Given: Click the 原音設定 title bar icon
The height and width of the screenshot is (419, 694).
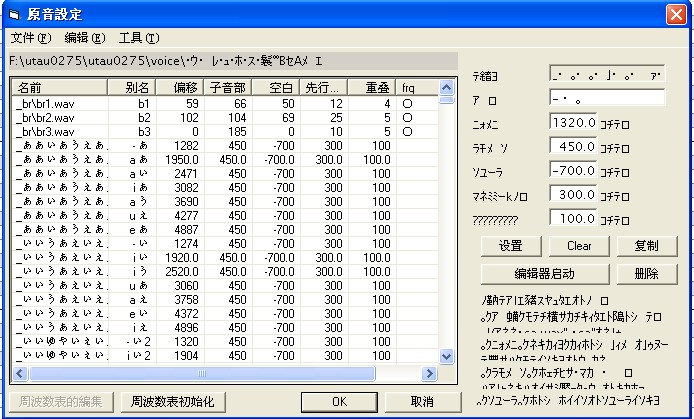Looking at the screenshot, I should [x=15, y=15].
